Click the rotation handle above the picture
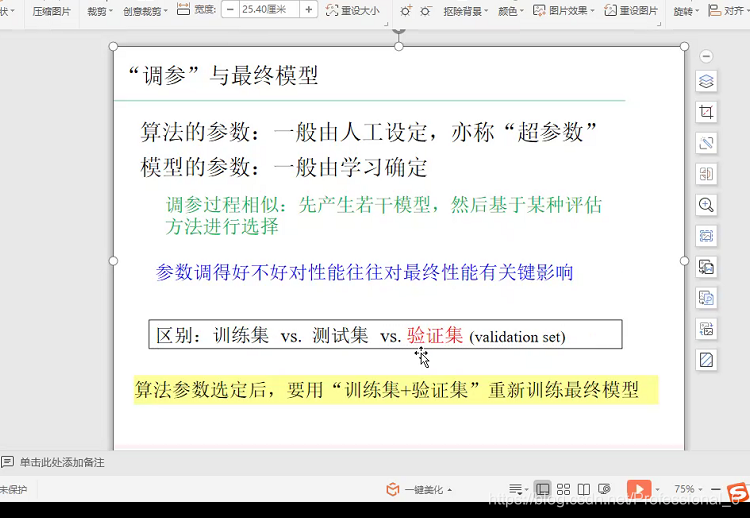Screen dimensions: 750x518 (399, 30)
